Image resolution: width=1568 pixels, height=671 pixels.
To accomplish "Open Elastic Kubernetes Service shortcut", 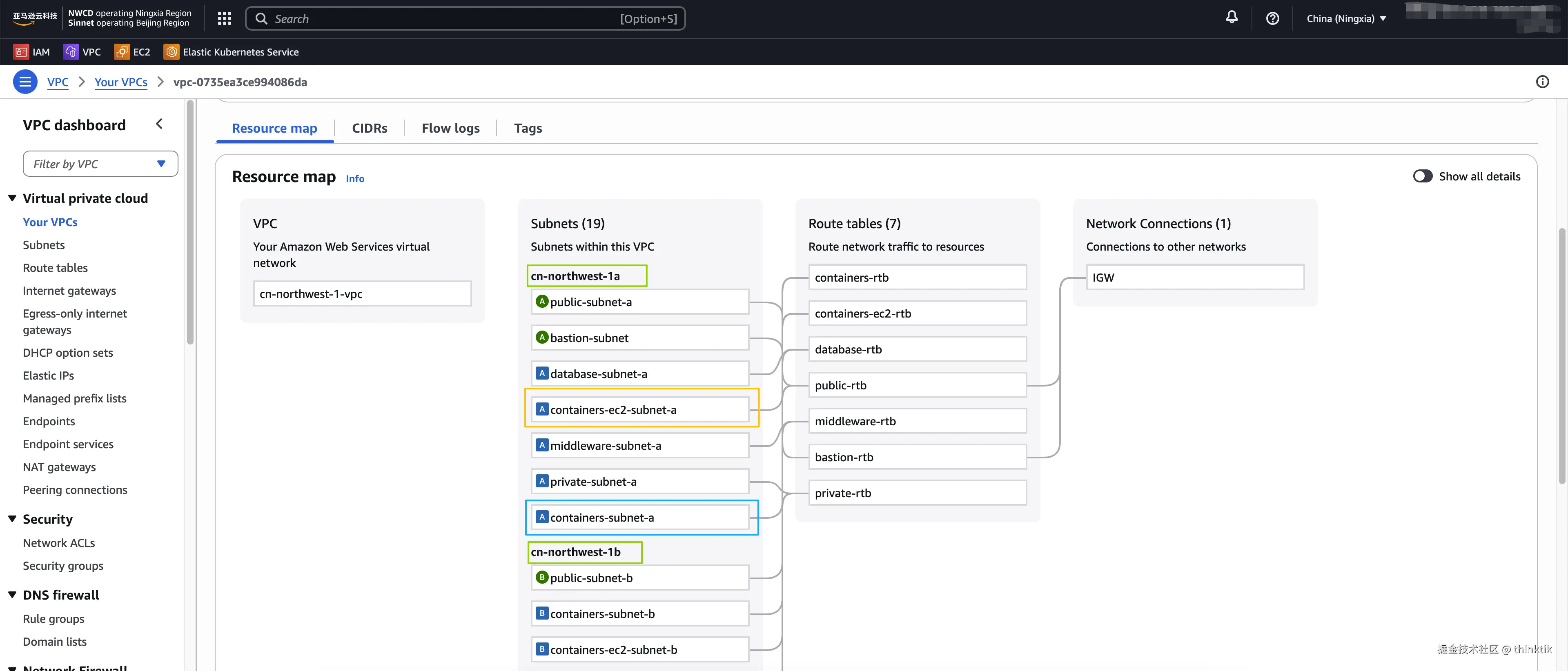I will pyautogui.click(x=231, y=52).
